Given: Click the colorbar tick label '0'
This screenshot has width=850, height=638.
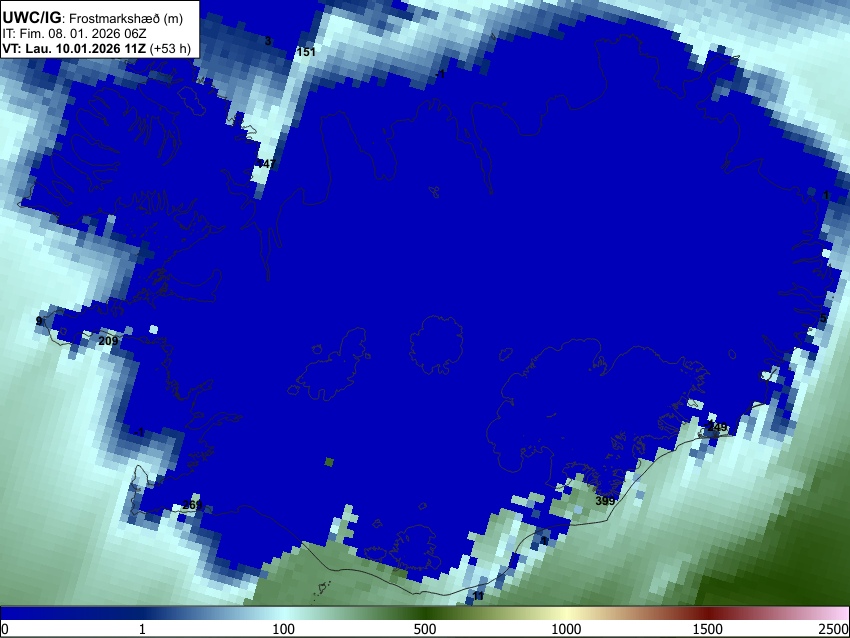Looking at the screenshot, I should [x=5, y=629].
